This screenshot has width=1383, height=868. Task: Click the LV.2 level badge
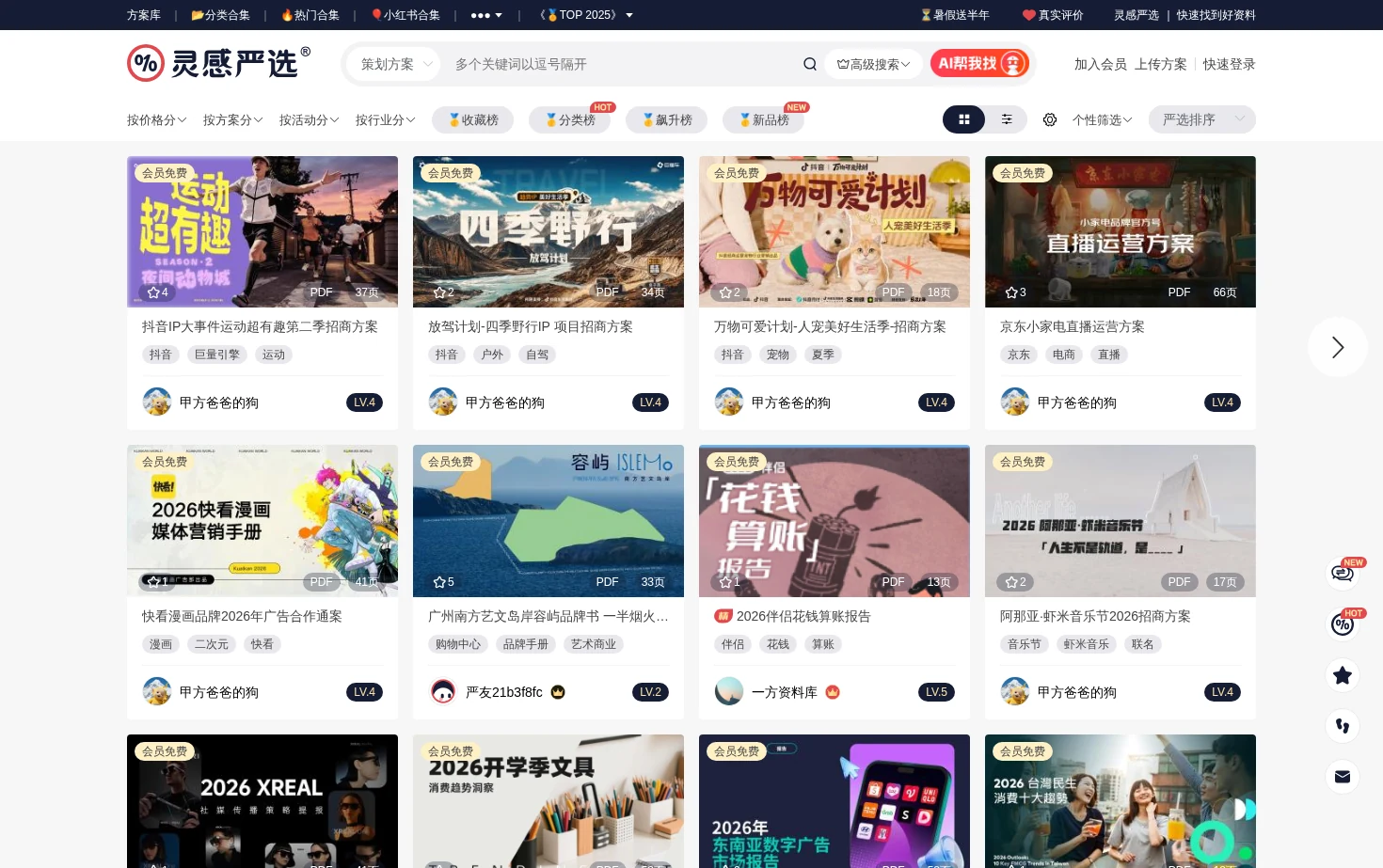coord(650,692)
